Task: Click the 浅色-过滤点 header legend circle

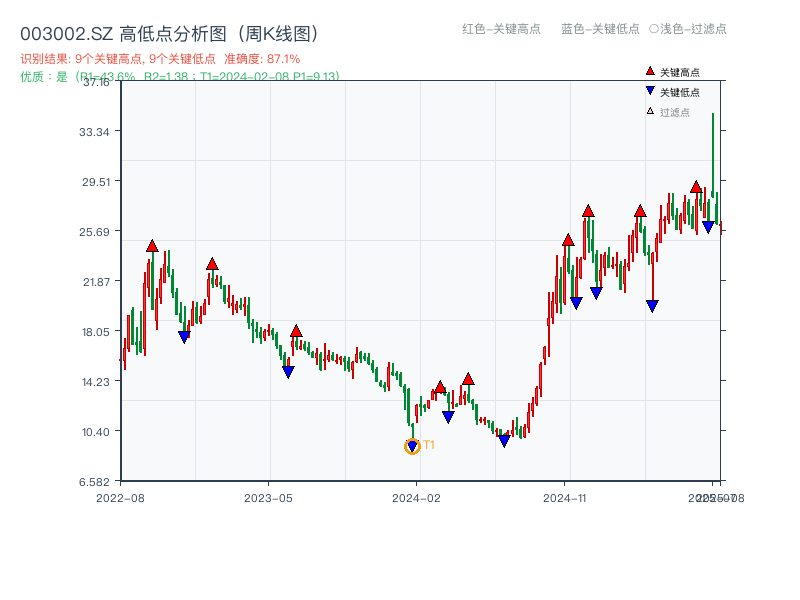Action: coord(654,29)
